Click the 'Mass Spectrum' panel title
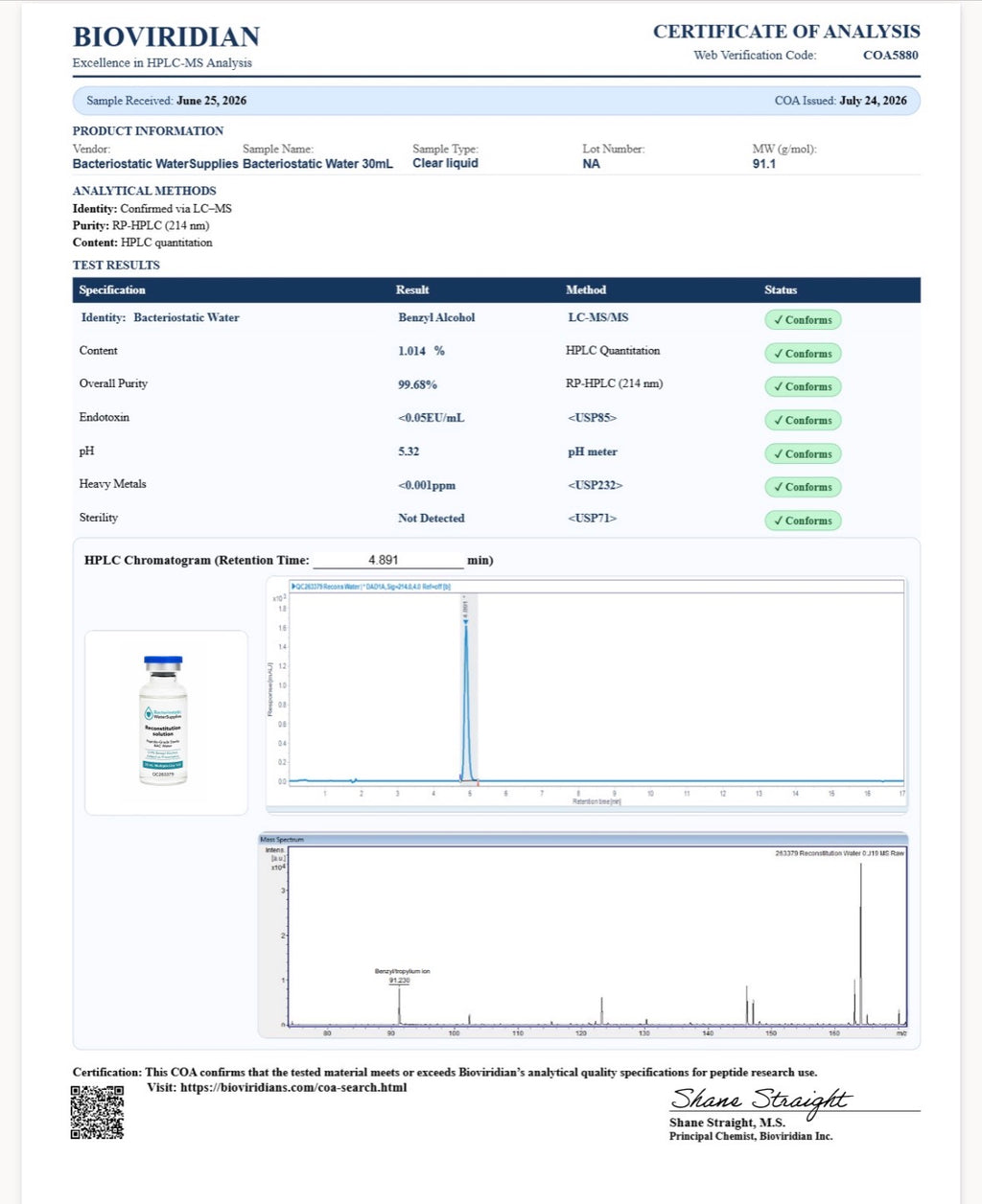982x1204 pixels. [x=282, y=840]
